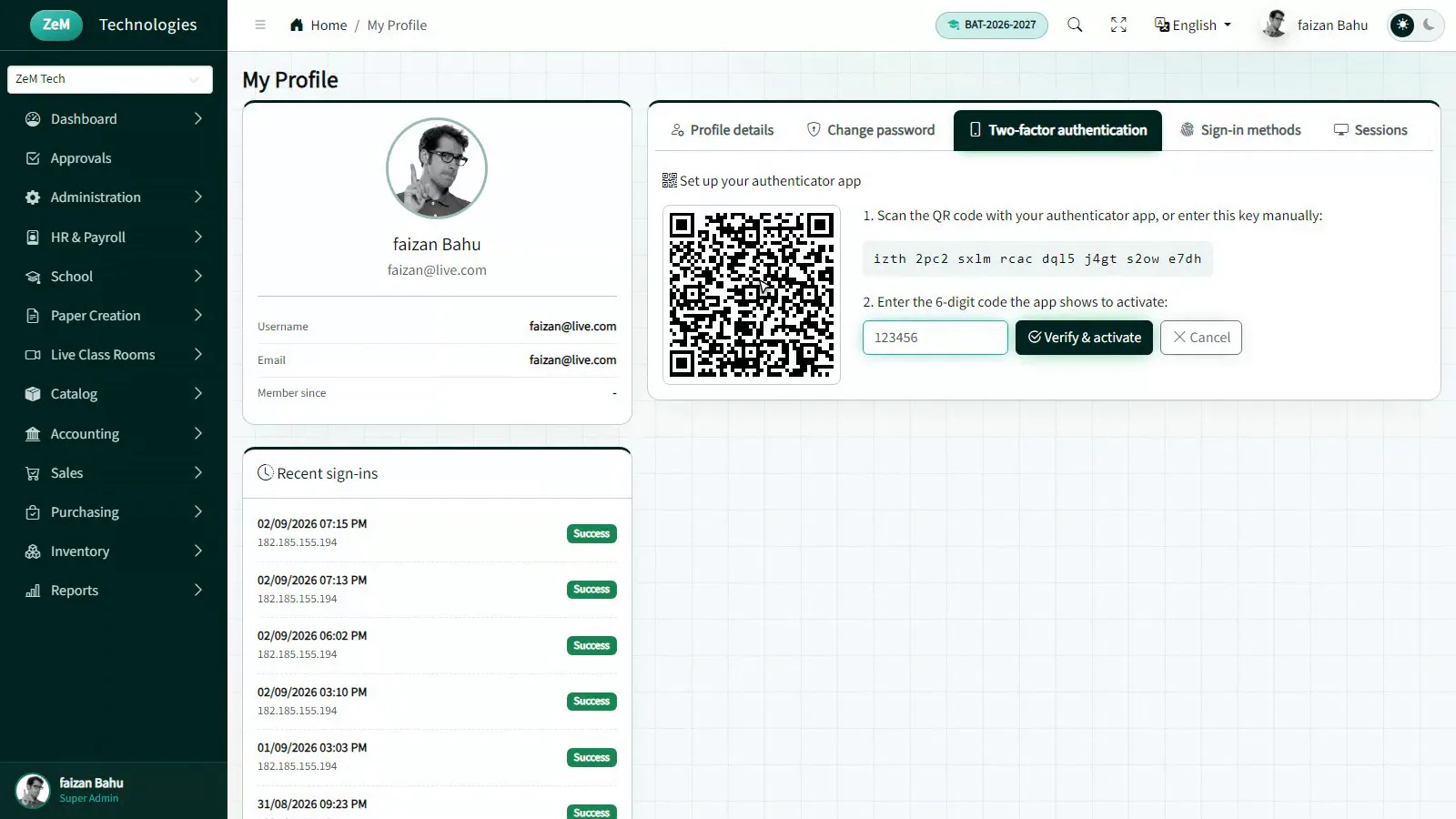1456x819 pixels.
Task: Click the faizan@live.com email under profile name
Action: pyautogui.click(x=437, y=270)
